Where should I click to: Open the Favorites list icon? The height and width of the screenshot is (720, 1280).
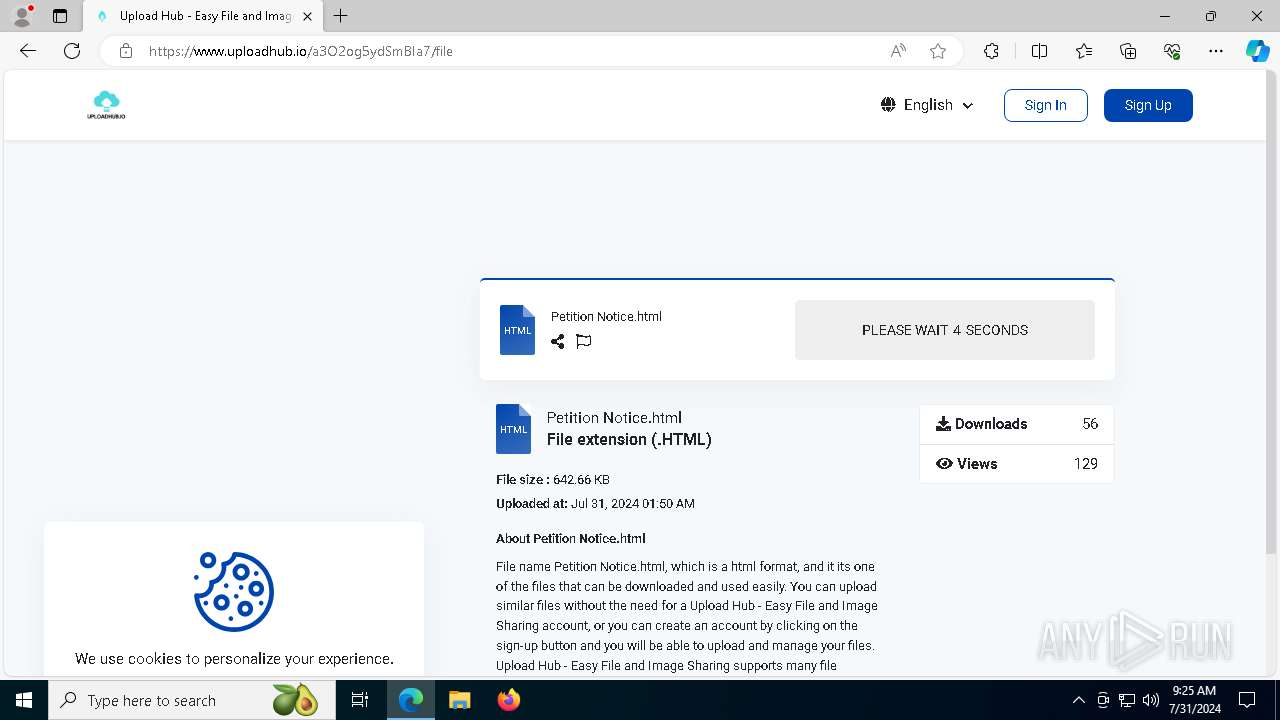1084,51
